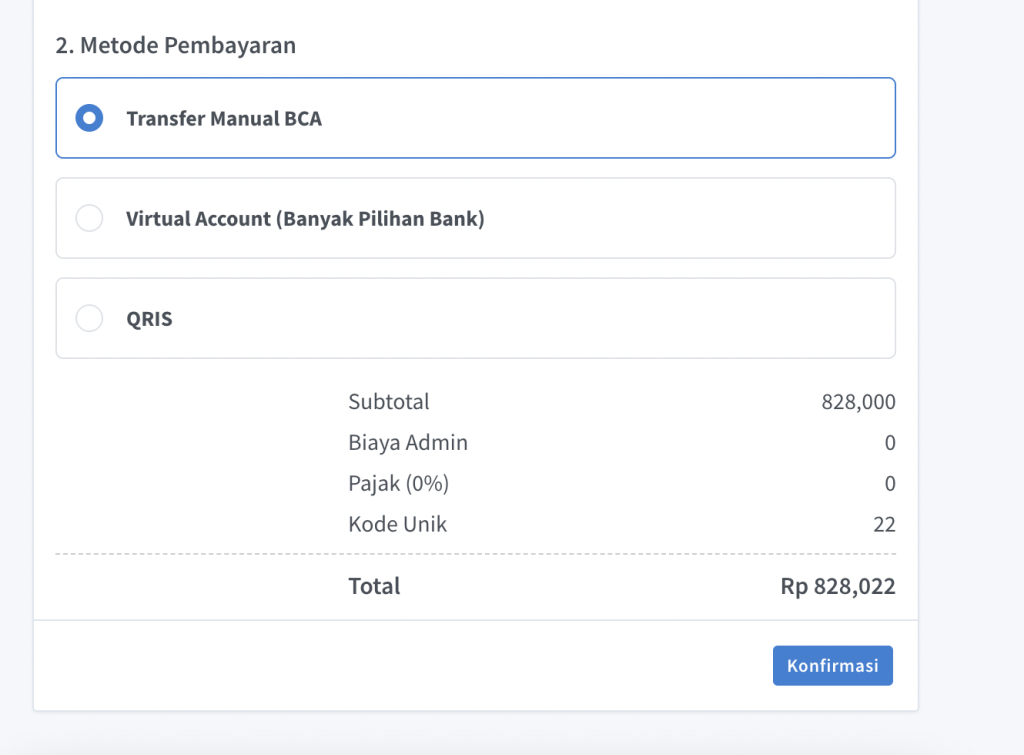Viewport: 1024px width, 755px height.
Task: Select the Transfer Manual BCA radio button
Action: tap(90, 118)
